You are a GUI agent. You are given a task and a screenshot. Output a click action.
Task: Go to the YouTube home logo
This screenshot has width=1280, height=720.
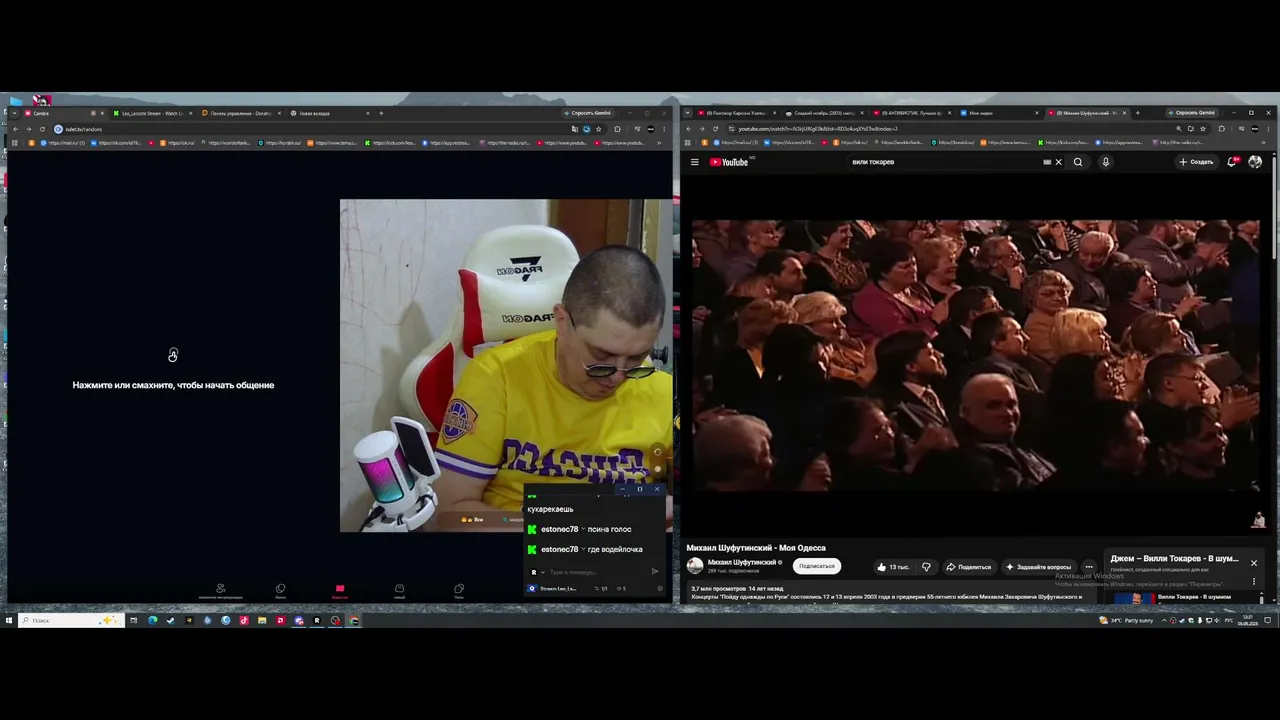point(729,162)
